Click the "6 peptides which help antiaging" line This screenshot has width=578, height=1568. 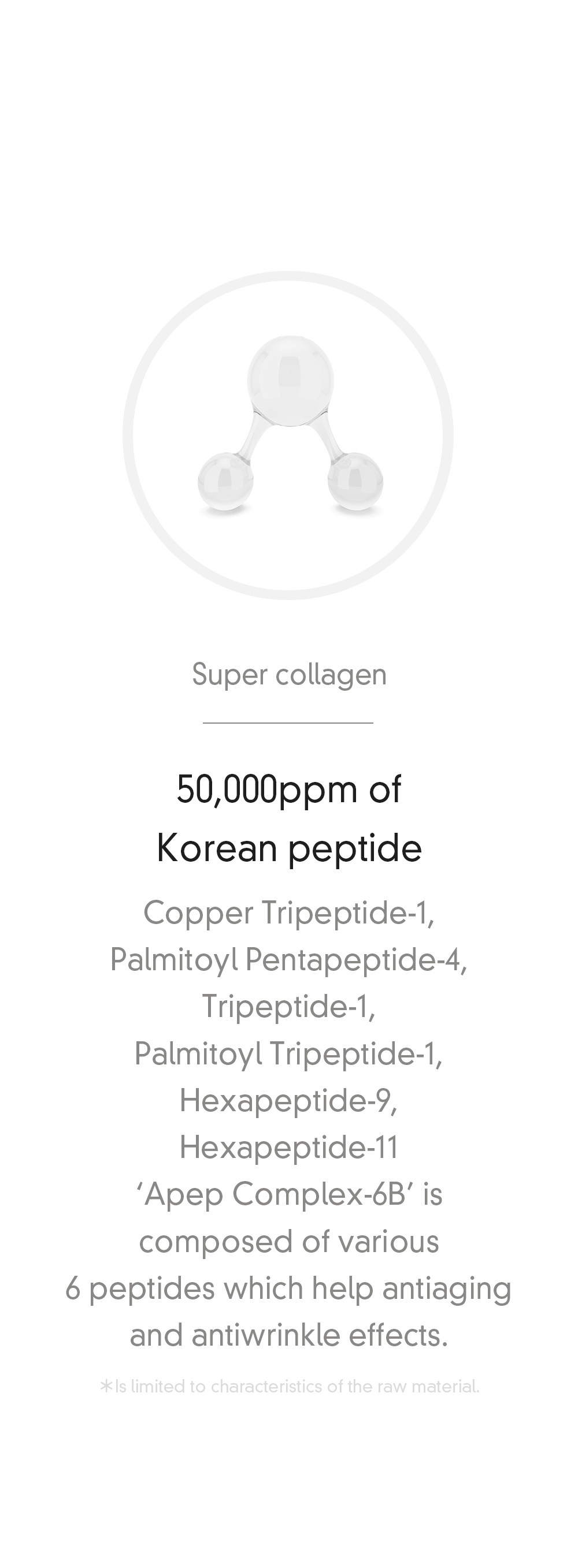290,1288
